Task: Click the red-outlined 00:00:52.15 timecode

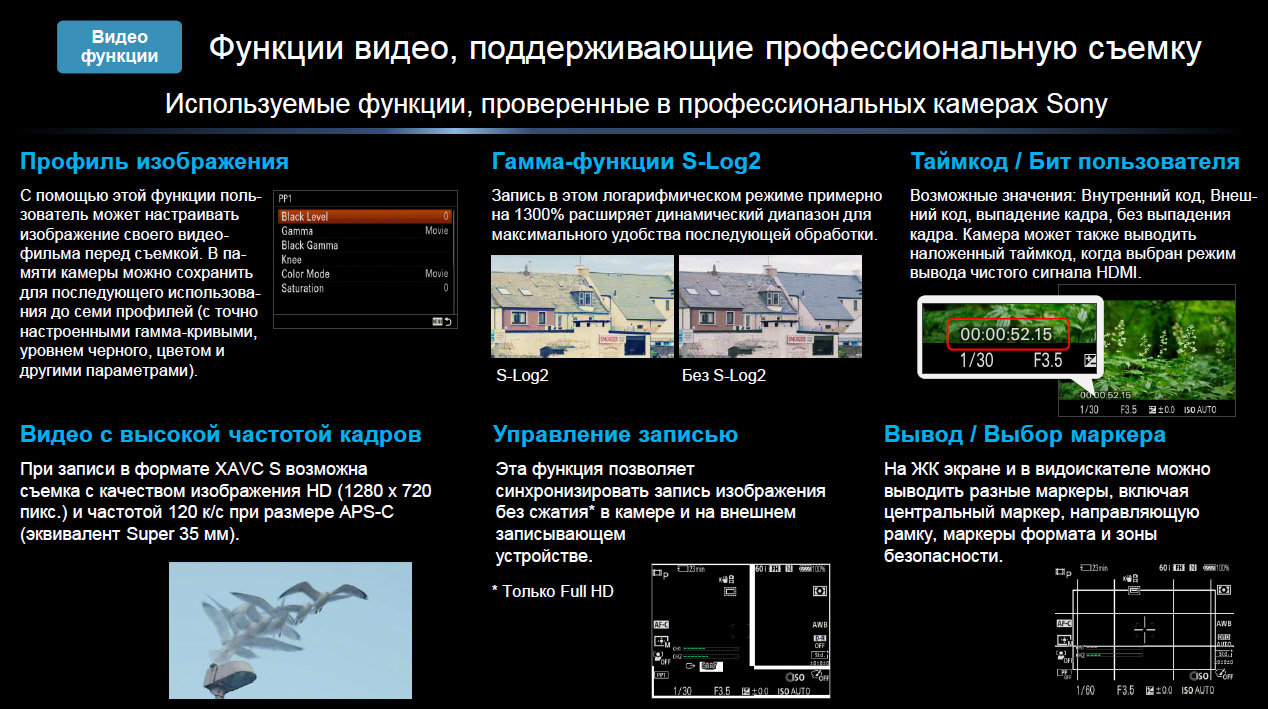Action: click(1007, 334)
